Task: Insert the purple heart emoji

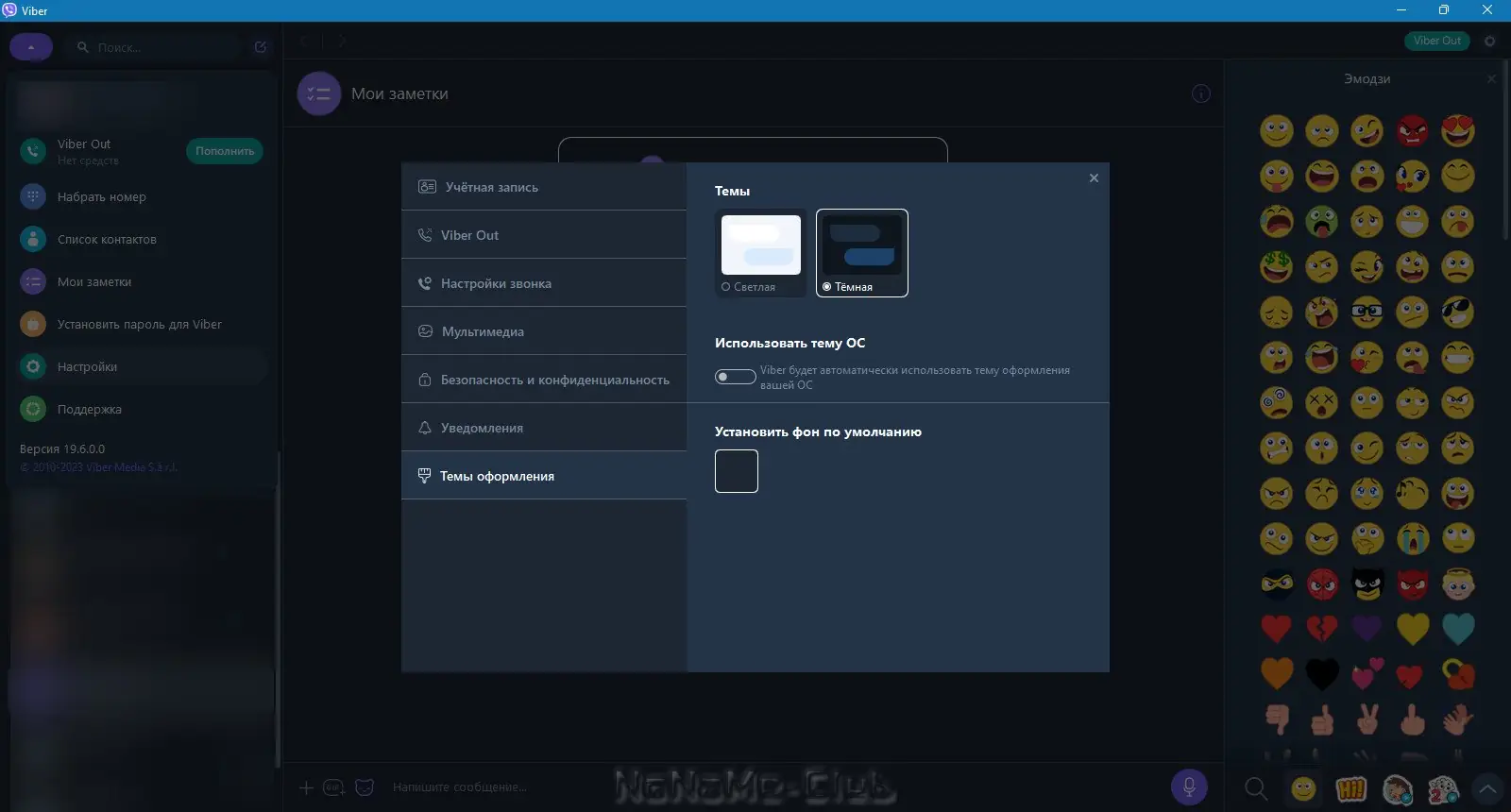Action: pos(1367,629)
